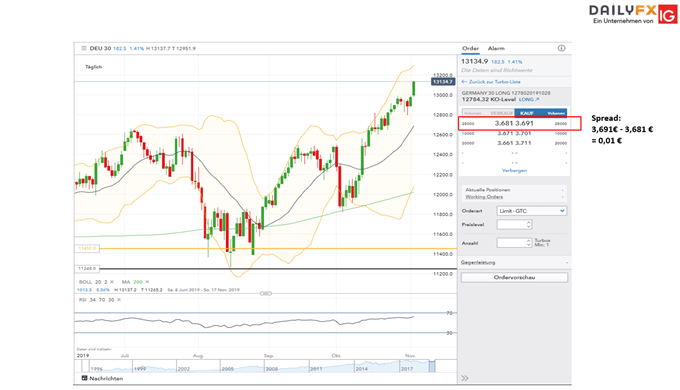Close the RSI indicator panel
This screenshot has width=680, height=390.
[119, 300]
